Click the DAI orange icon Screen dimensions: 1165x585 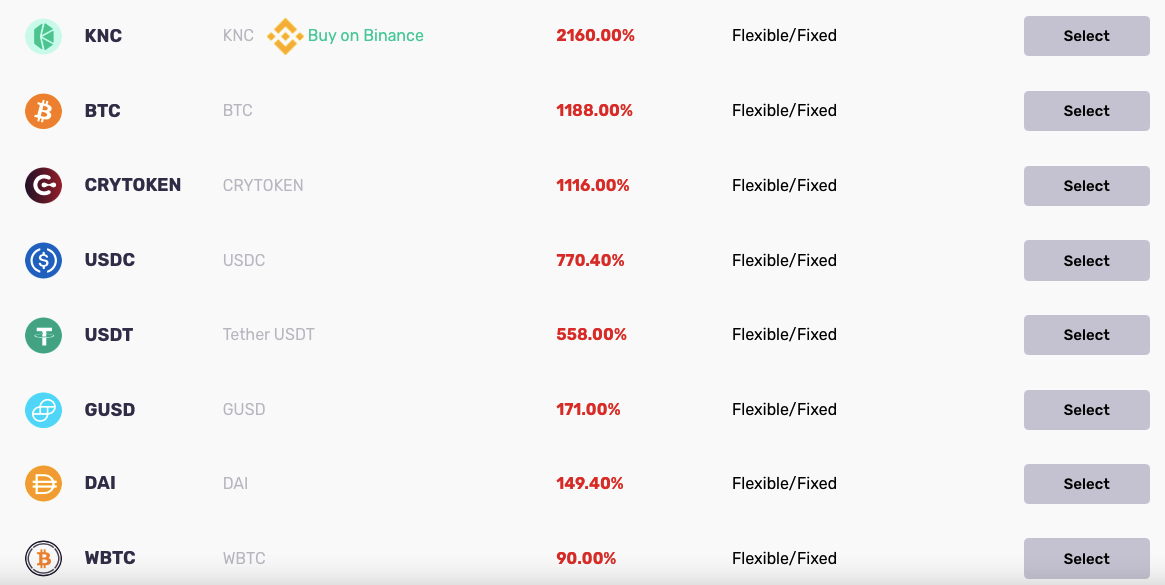(x=43, y=483)
